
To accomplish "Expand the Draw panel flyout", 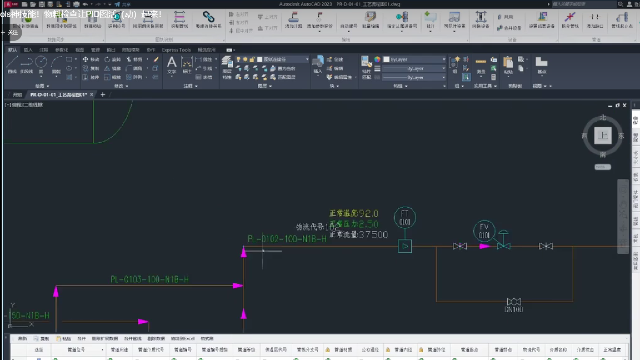I will 42,86.
